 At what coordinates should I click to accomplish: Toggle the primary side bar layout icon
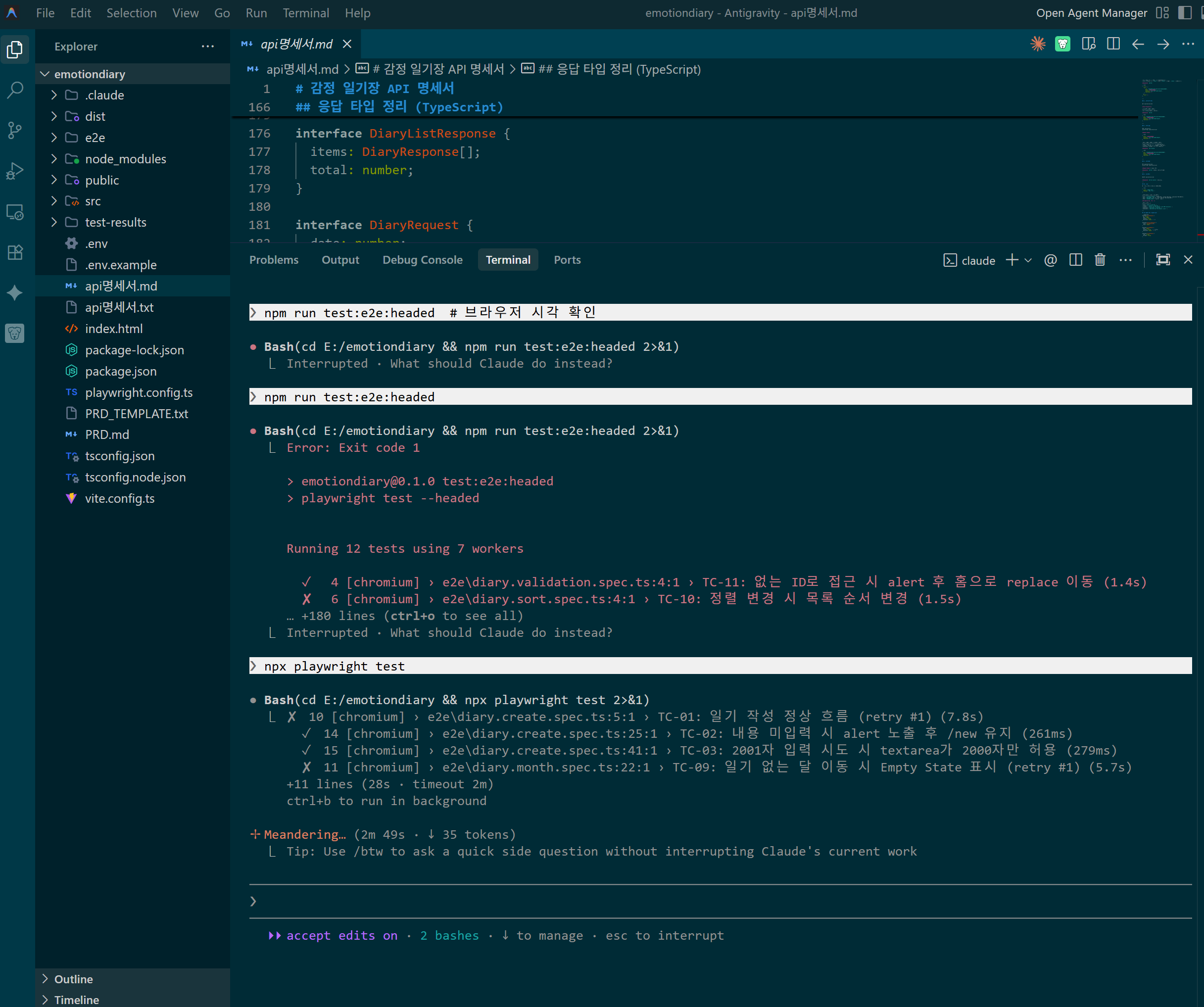tap(1185, 12)
